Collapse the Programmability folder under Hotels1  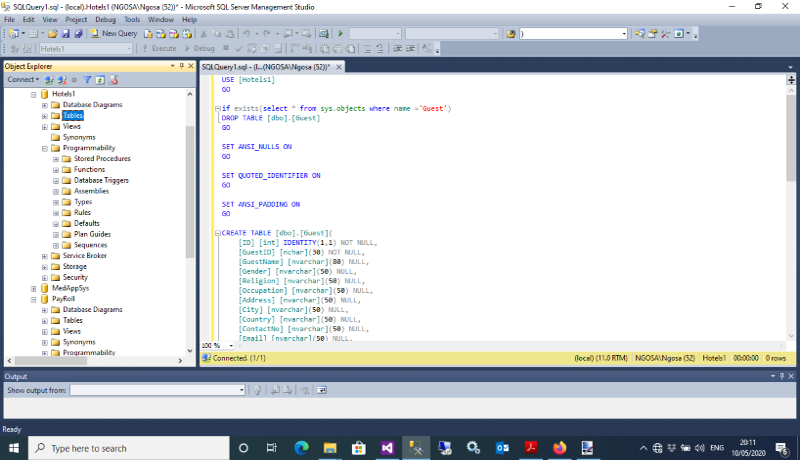44,148
